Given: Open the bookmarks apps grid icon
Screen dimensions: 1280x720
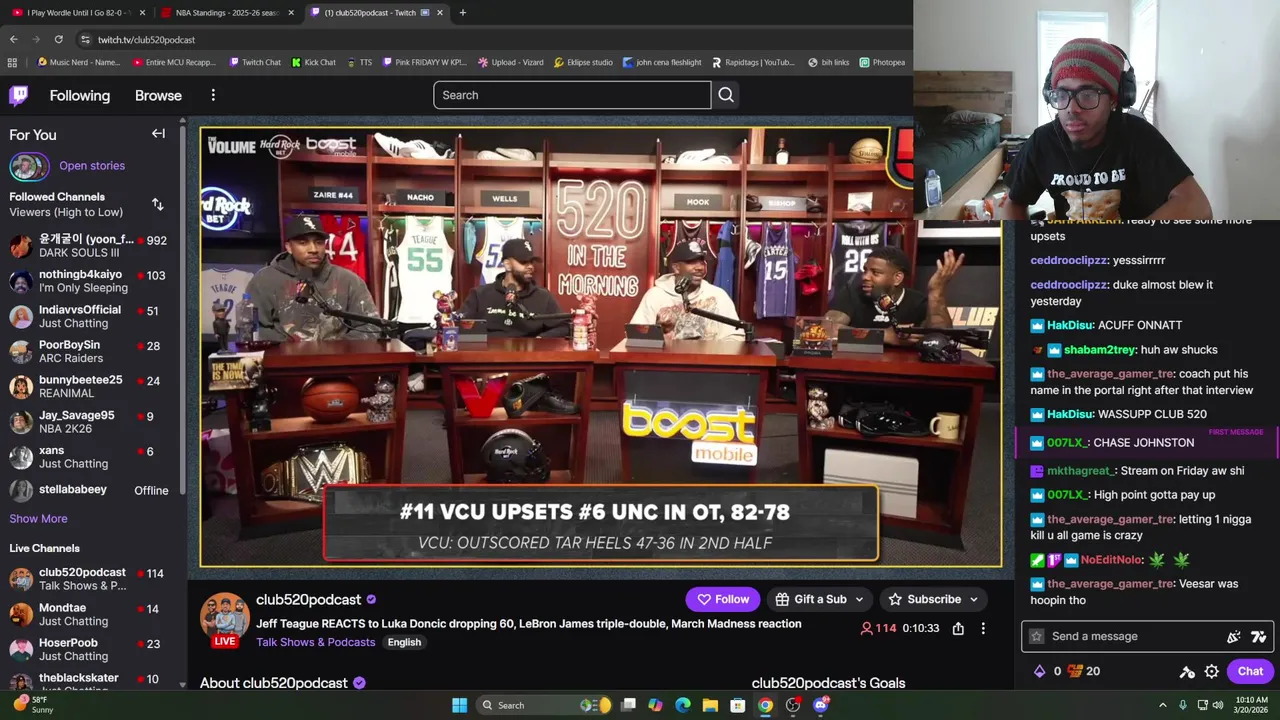Looking at the screenshot, I should click(12, 62).
